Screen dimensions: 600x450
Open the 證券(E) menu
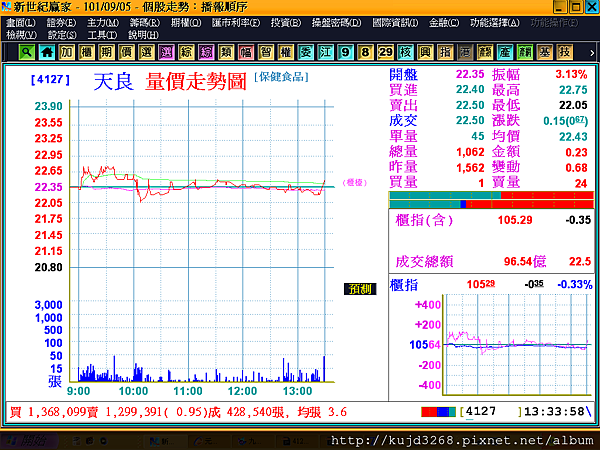(61, 23)
